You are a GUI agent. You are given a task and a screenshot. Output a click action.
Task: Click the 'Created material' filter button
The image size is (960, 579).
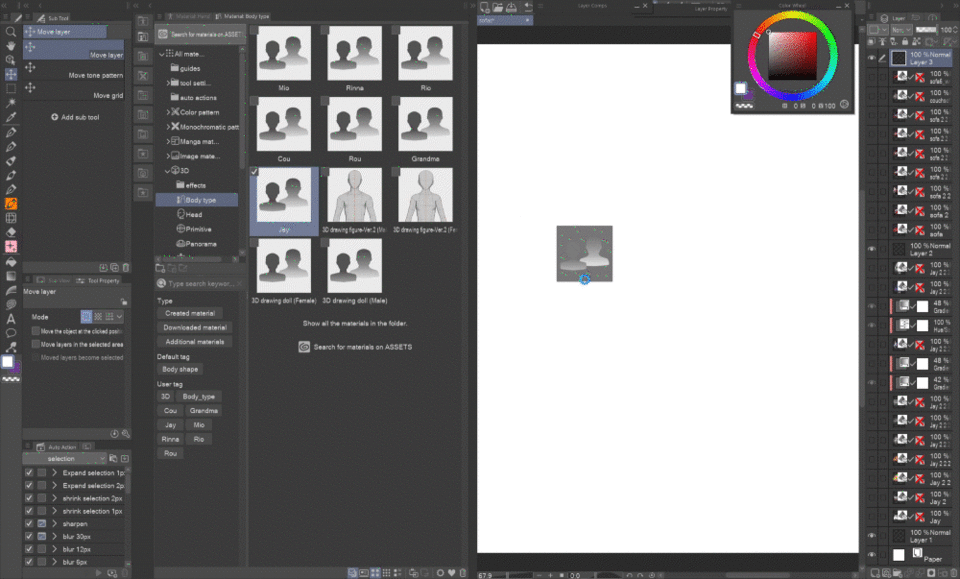click(190, 313)
